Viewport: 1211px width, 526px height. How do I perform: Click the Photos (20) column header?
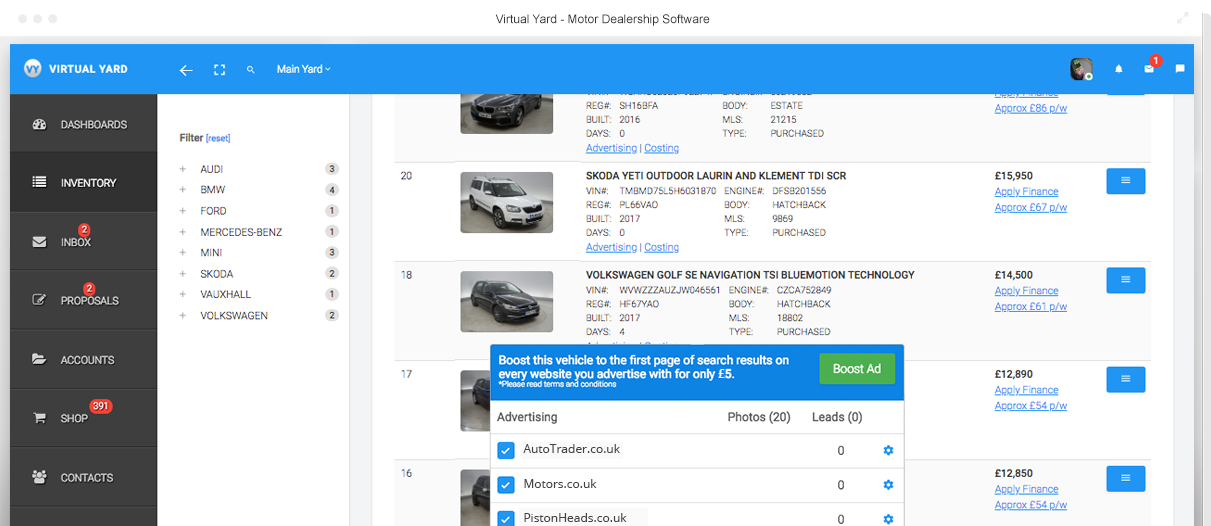(x=759, y=417)
